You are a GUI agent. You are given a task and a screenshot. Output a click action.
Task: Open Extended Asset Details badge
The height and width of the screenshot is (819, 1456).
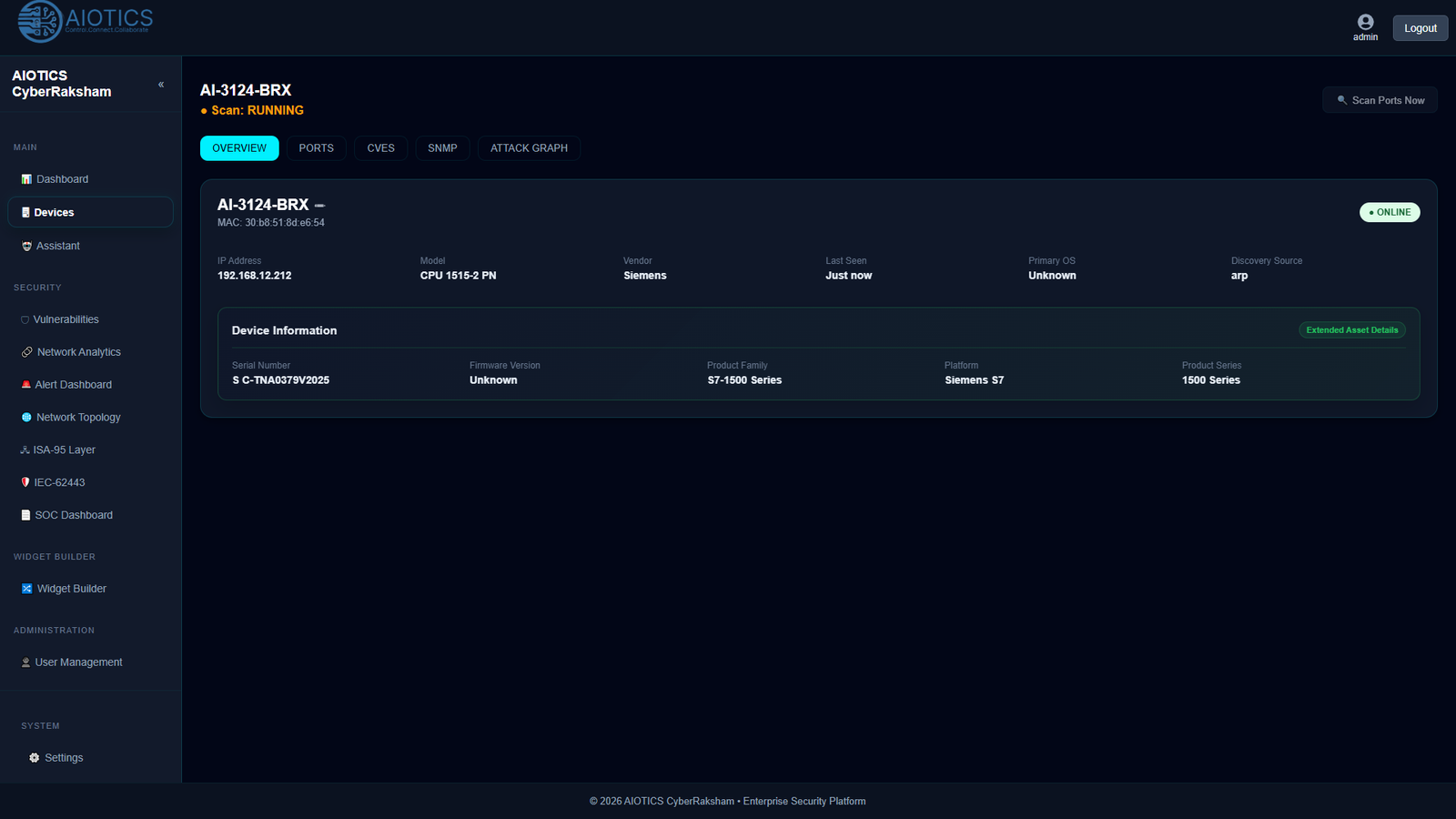[x=1352, y=330]
